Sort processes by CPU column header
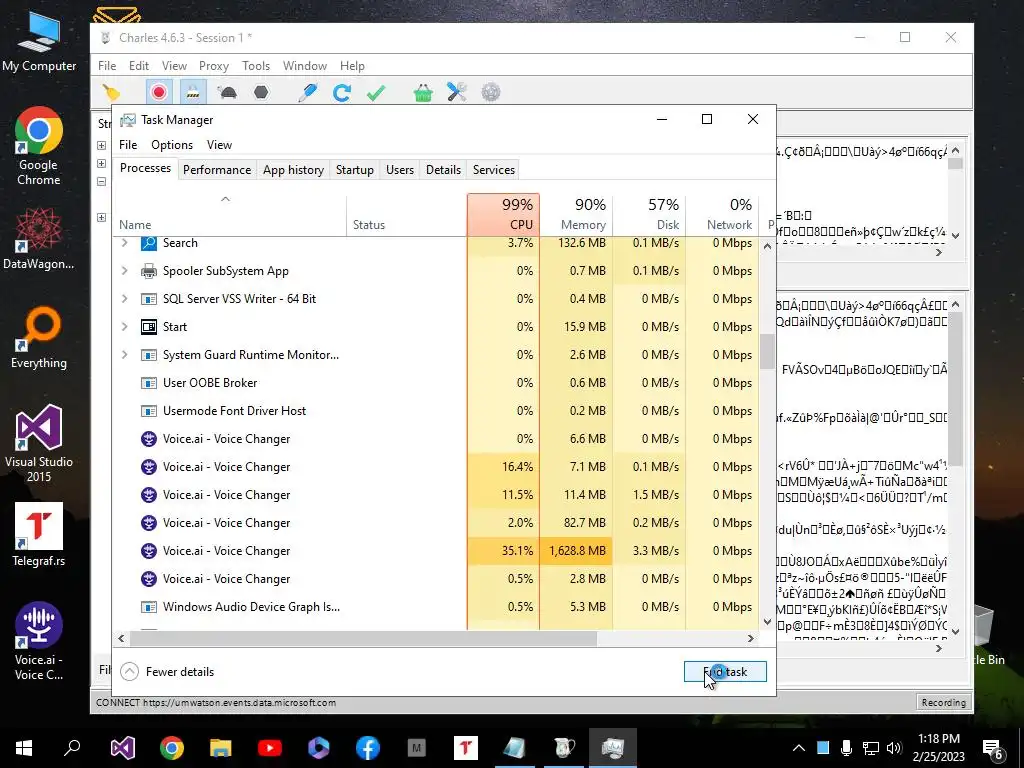 click(504, 215)
